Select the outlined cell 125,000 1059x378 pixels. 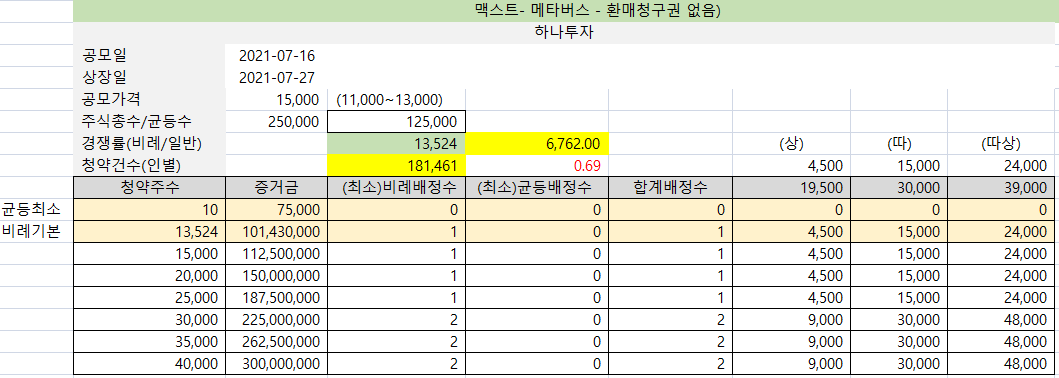pos(396,122)
